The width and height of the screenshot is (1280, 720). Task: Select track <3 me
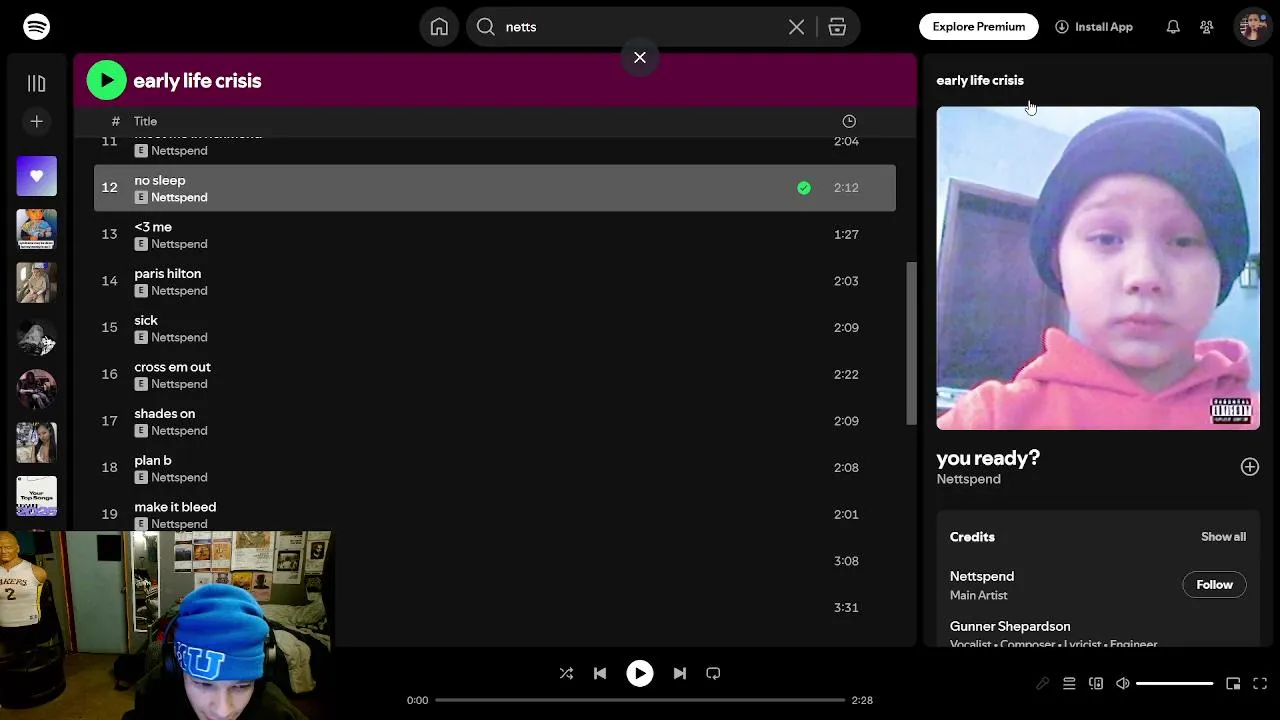pyautogui.click(x=495, y=235)
